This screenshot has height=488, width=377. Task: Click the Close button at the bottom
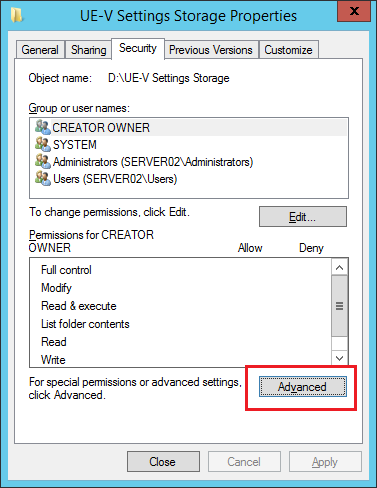[163, 462]
